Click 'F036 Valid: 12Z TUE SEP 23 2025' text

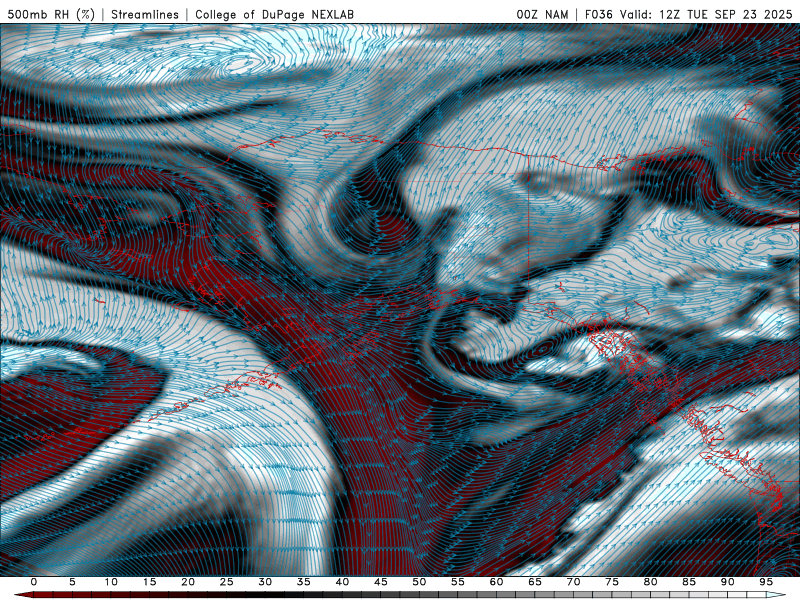[689, 14]
